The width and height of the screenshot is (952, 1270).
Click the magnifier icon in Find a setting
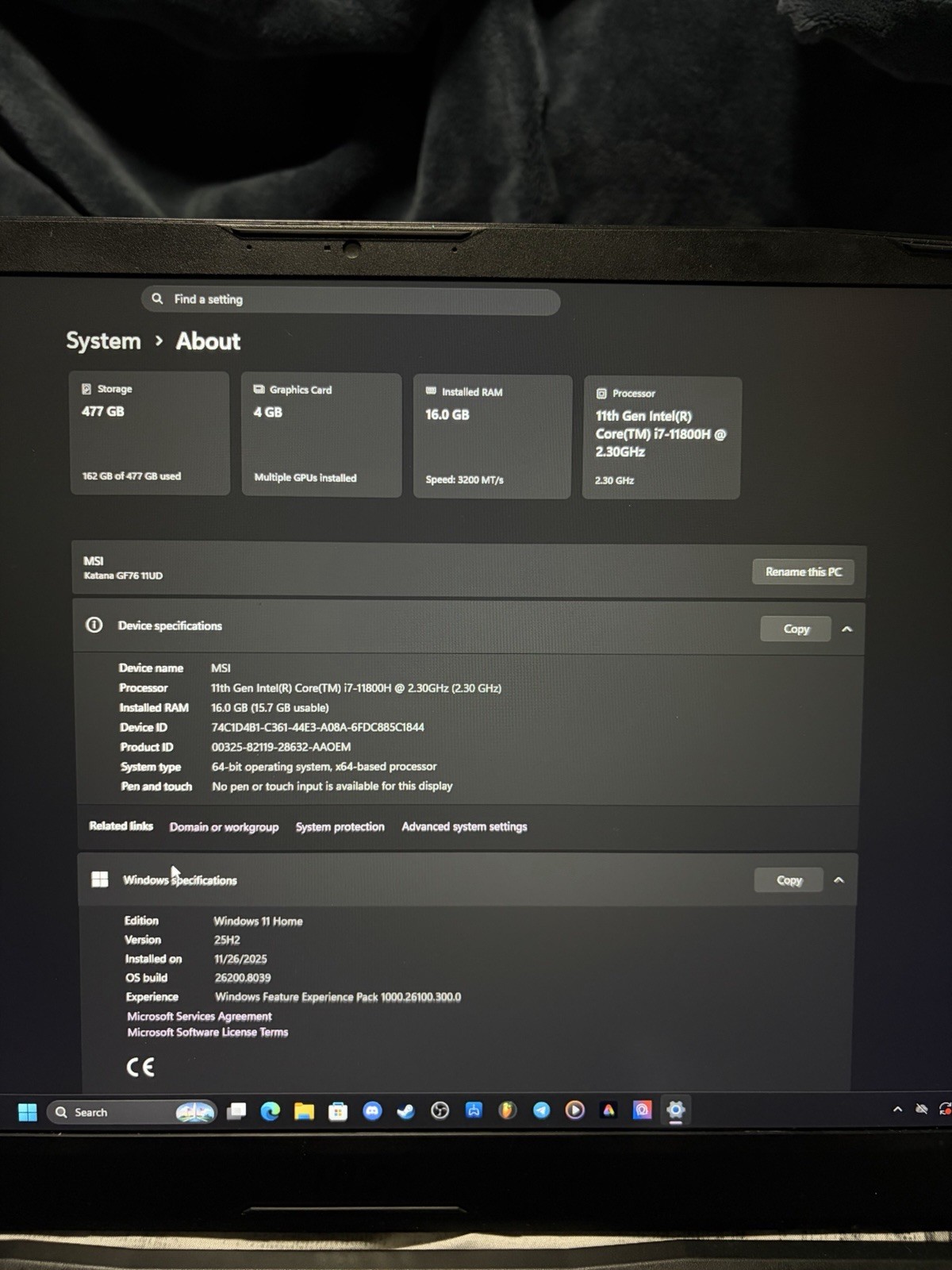157,298
